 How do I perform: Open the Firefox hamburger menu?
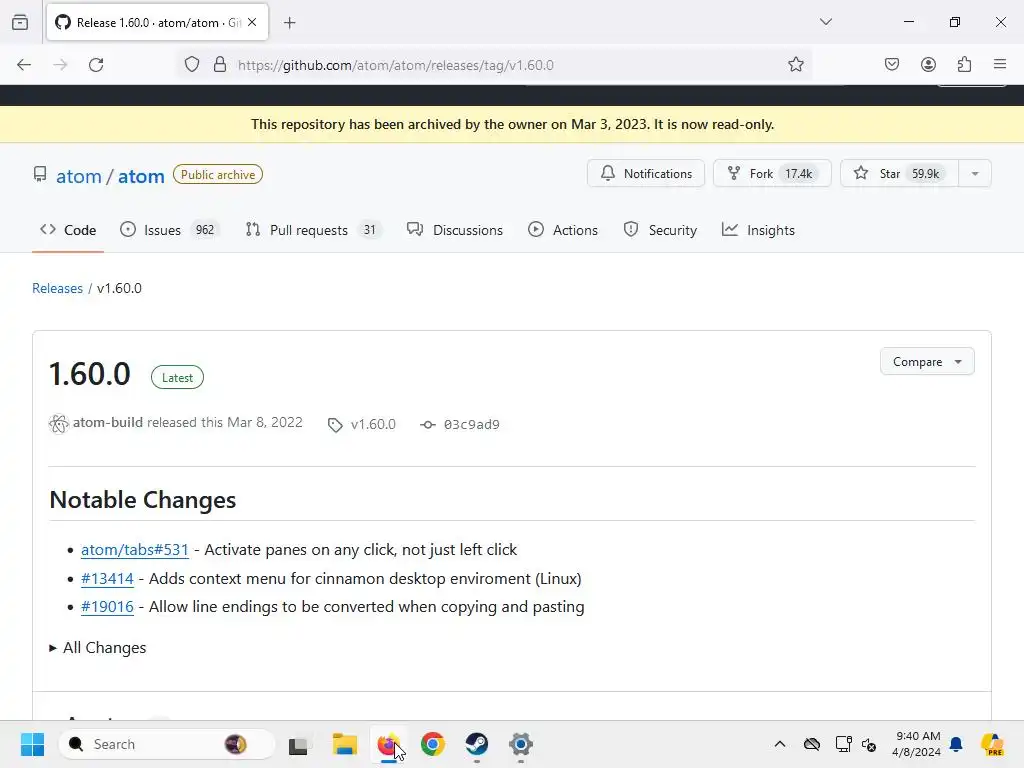click(1000, 64)
